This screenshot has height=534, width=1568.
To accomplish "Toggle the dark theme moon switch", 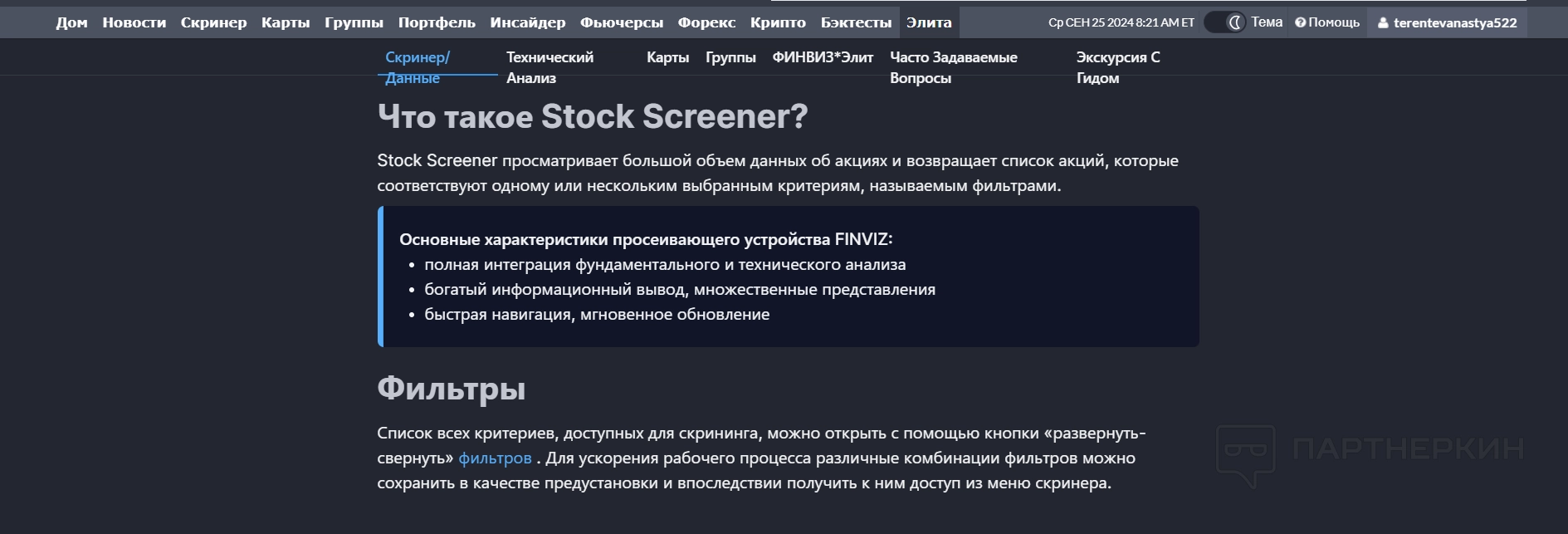I will point(1224,22).
